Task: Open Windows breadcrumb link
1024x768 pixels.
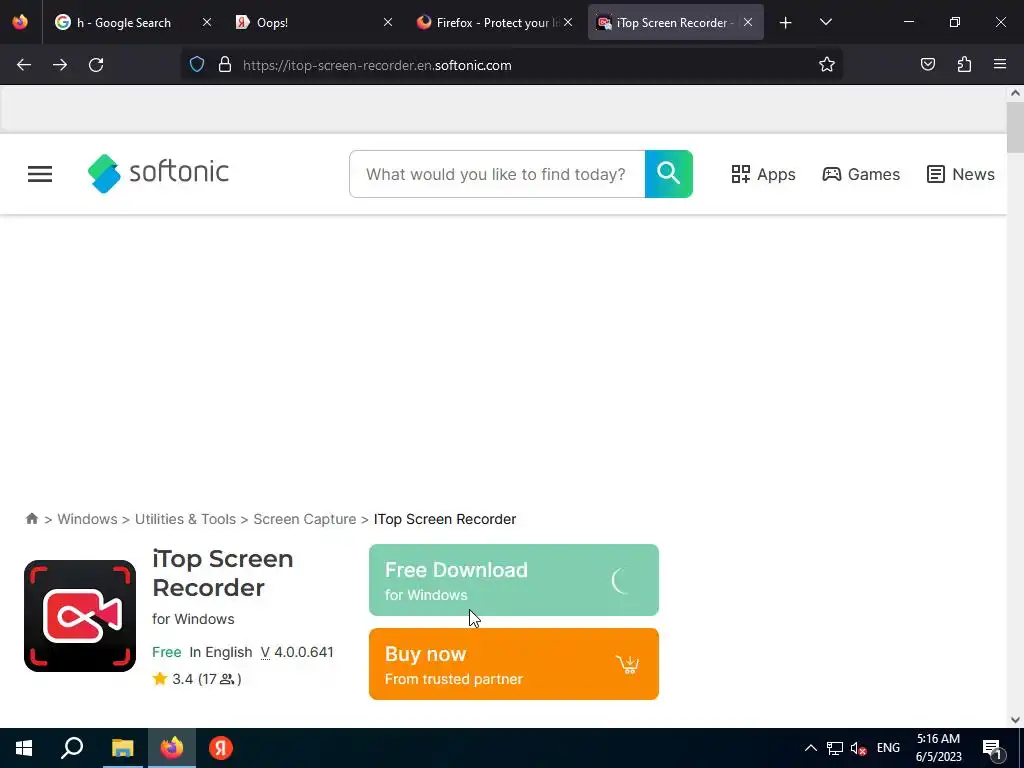Action: (88, 519)
